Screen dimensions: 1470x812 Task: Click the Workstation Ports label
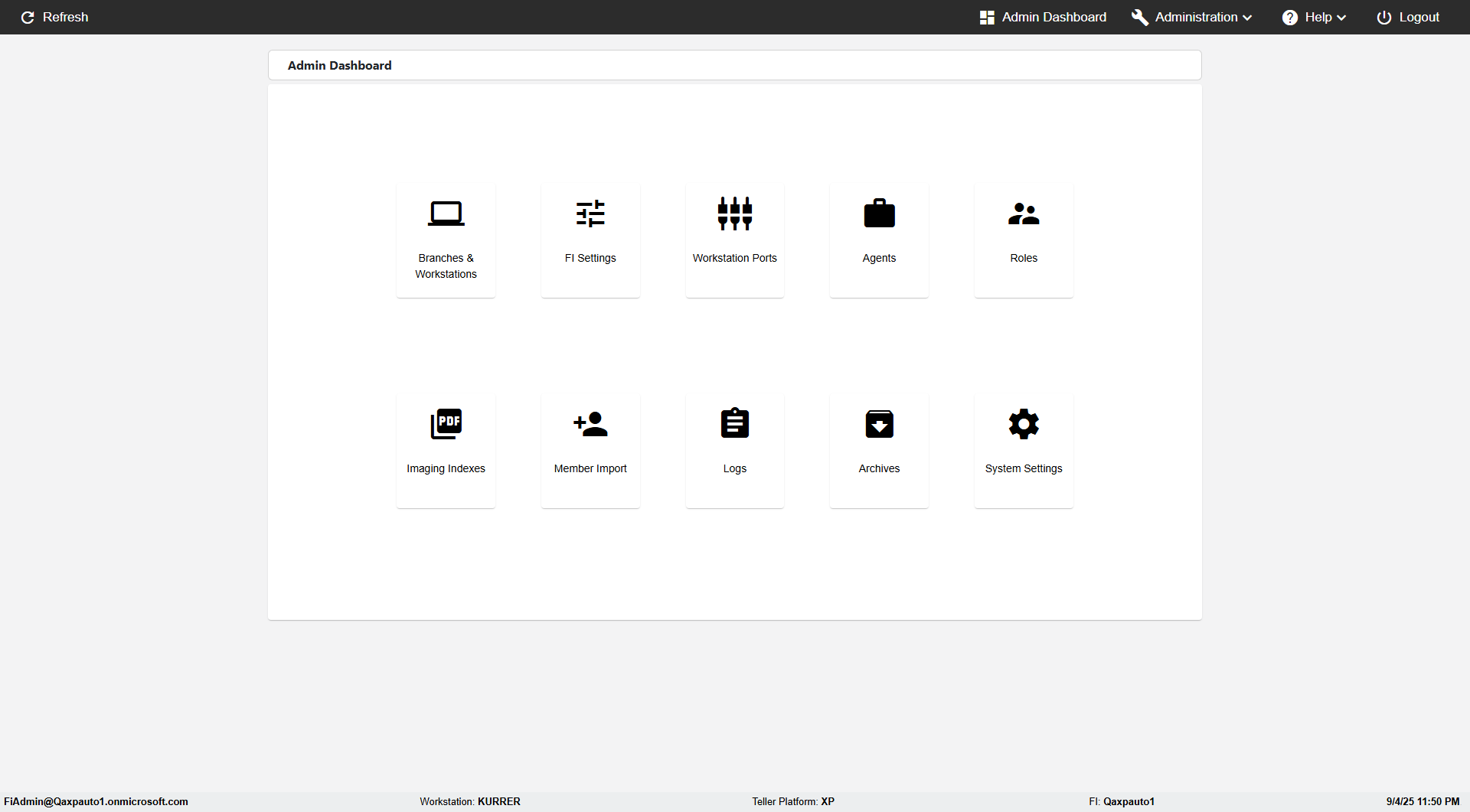click(x=735, y=258)
